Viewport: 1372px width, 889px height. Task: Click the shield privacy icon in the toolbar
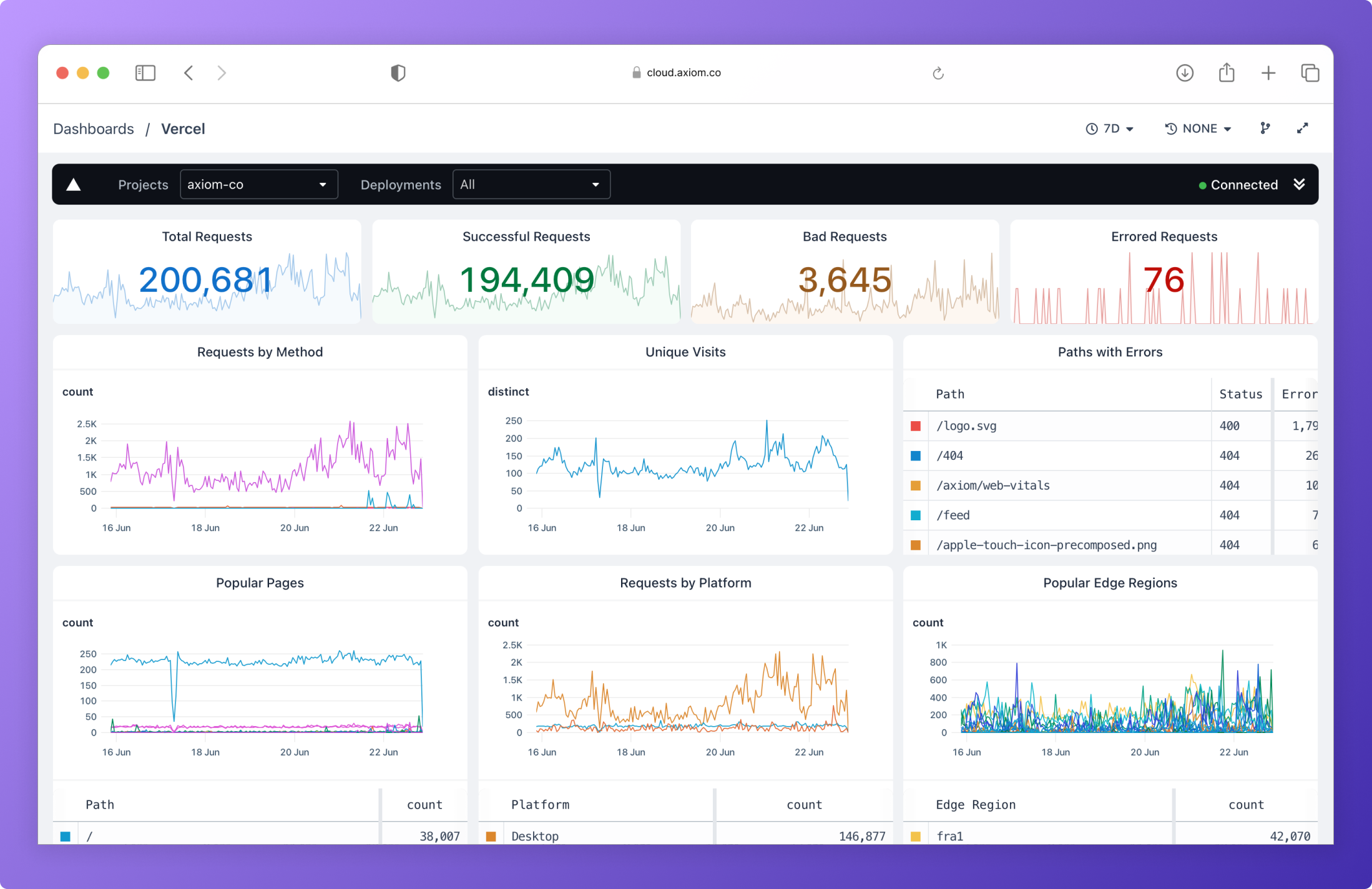point(398,73)
